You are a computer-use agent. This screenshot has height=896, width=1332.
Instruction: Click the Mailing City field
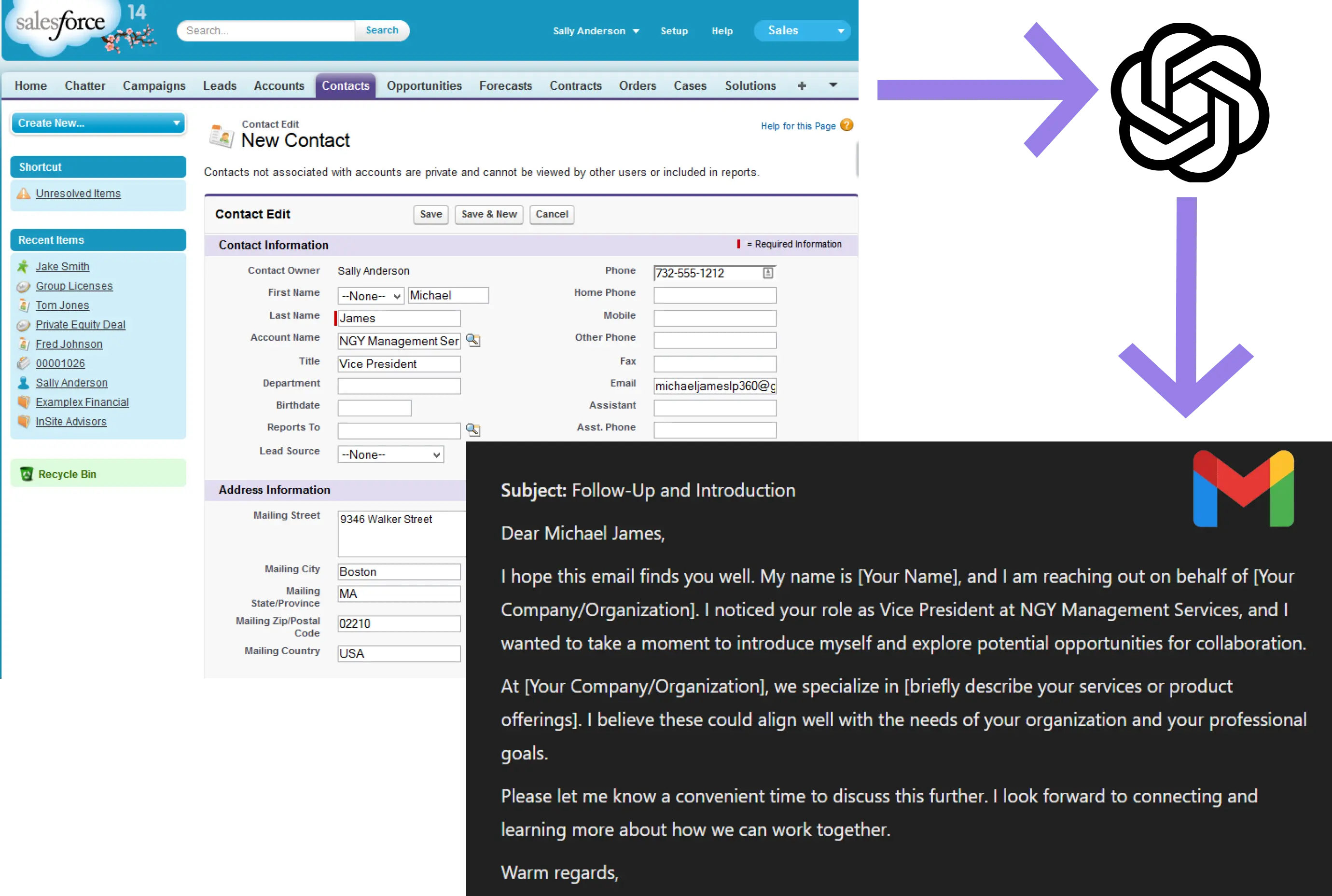point(399,572)
